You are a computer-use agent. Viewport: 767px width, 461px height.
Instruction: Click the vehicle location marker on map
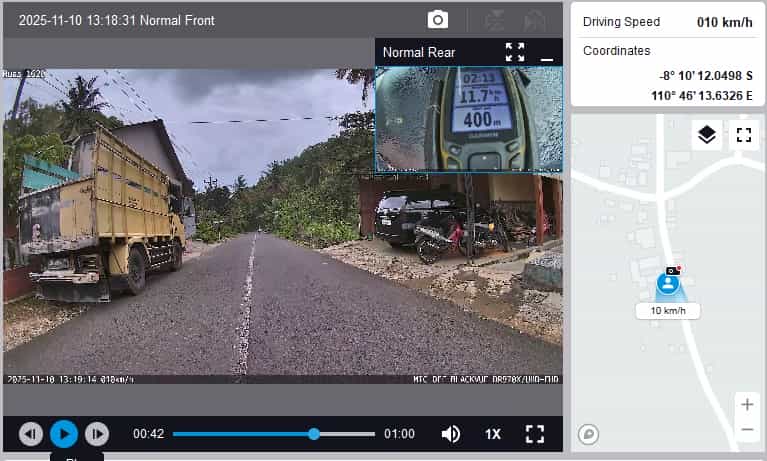pyautogui.click(x=668, y=283)
